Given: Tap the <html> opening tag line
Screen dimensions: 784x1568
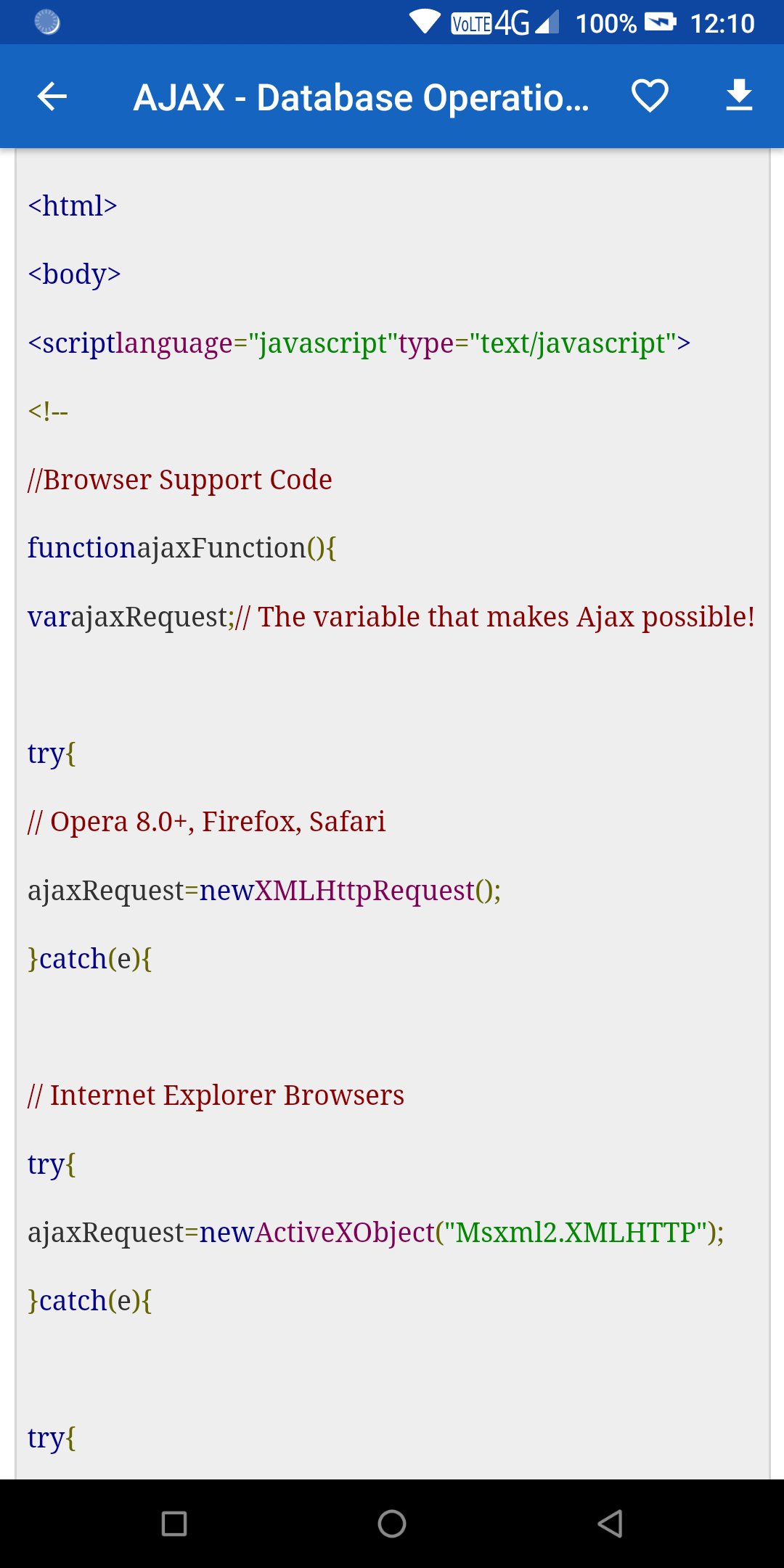Looking at the screenshot, I should pyautogui.click(x=73, y=206).
